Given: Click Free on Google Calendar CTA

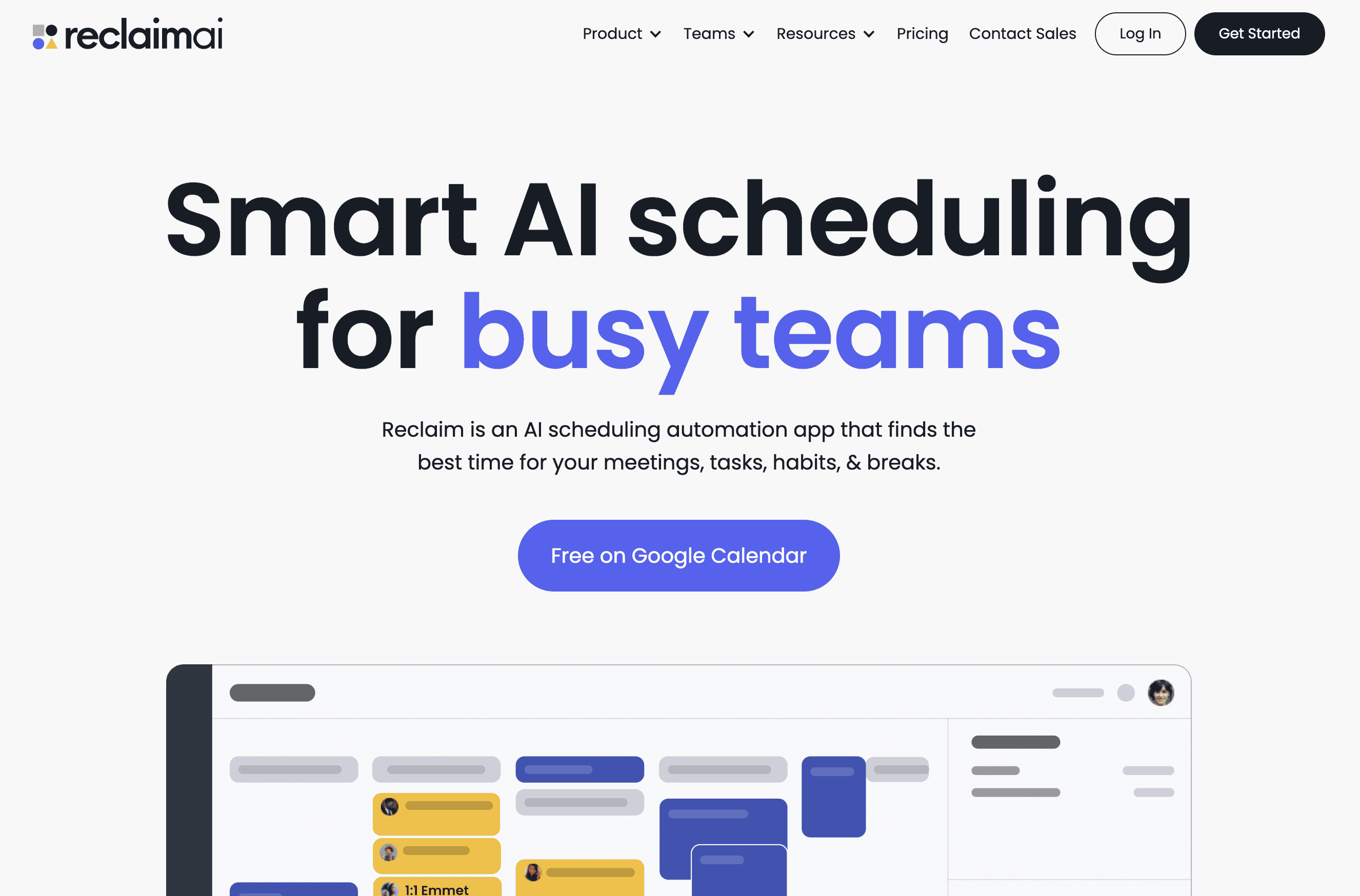Looking at the screenshot, I should click(x=679, y=555).
